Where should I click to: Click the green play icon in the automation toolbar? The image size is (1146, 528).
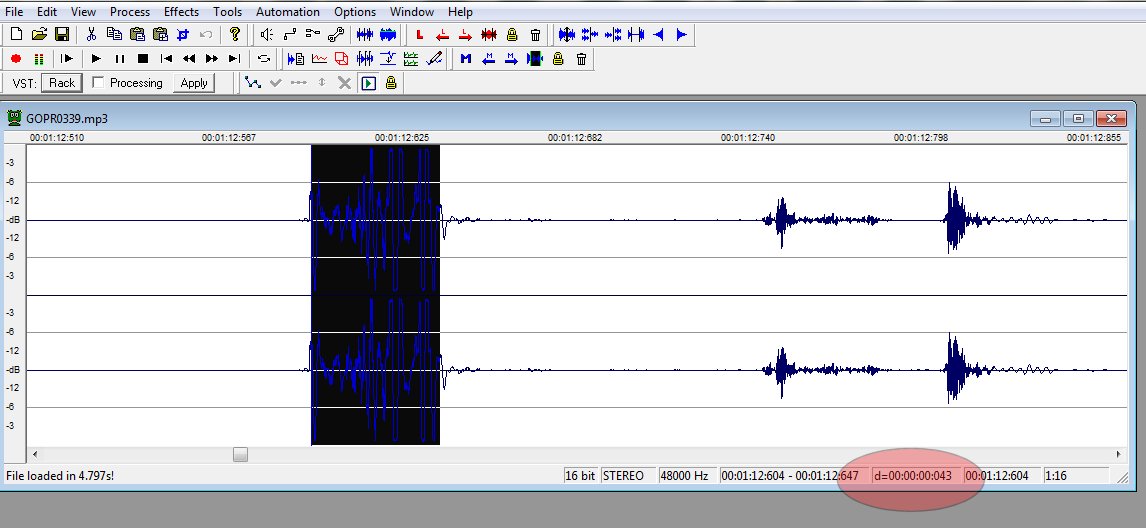click(368, 83)
